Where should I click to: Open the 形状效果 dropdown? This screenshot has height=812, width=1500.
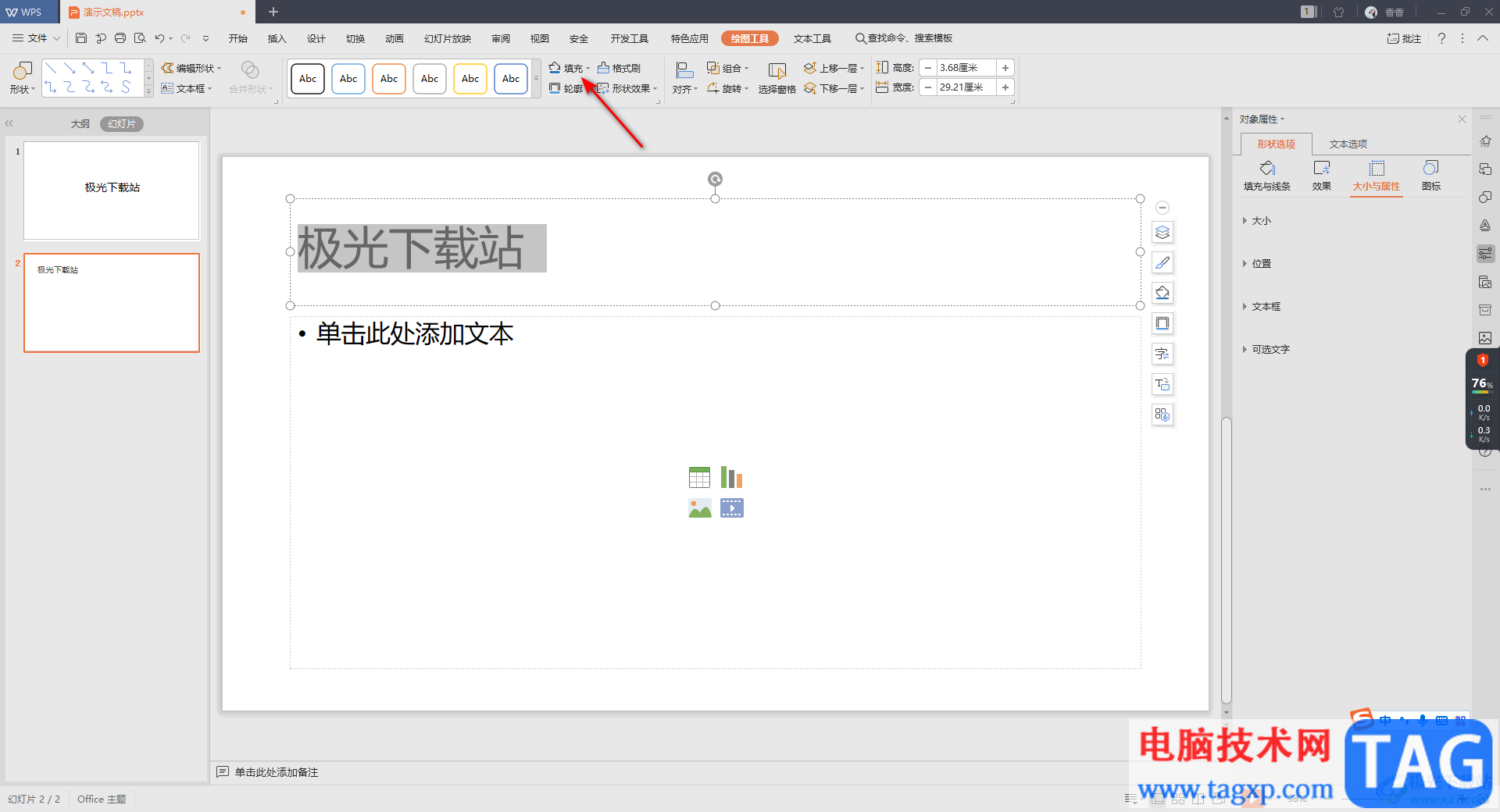click(627, 88)
